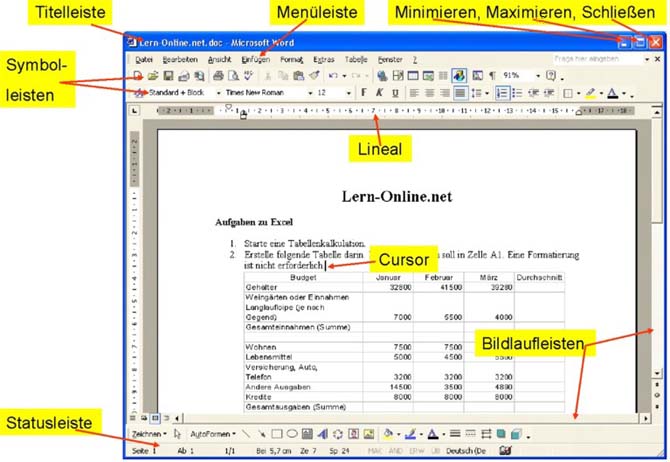Run the spelling and grammar check icon
Viewport: 670px width, 462px height.
point(248,76)
